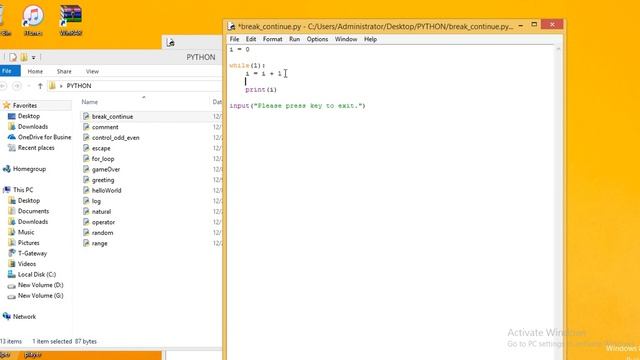Image resolution: width=640 pixels, height=360 pixels.
Task: Open New Volume (G:) drive
Action: coord(40,296)
